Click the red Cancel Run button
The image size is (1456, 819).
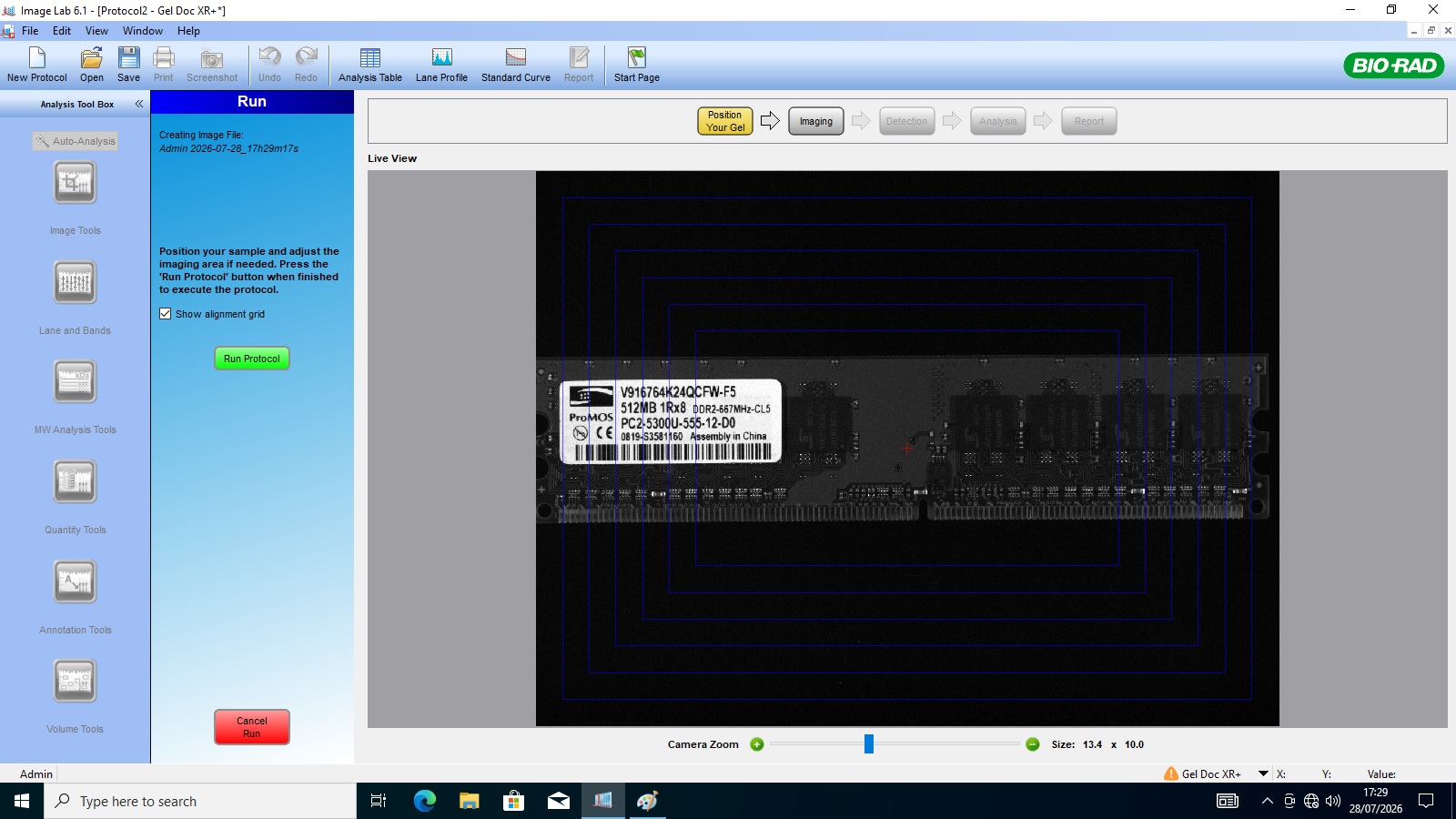(252, 727)
